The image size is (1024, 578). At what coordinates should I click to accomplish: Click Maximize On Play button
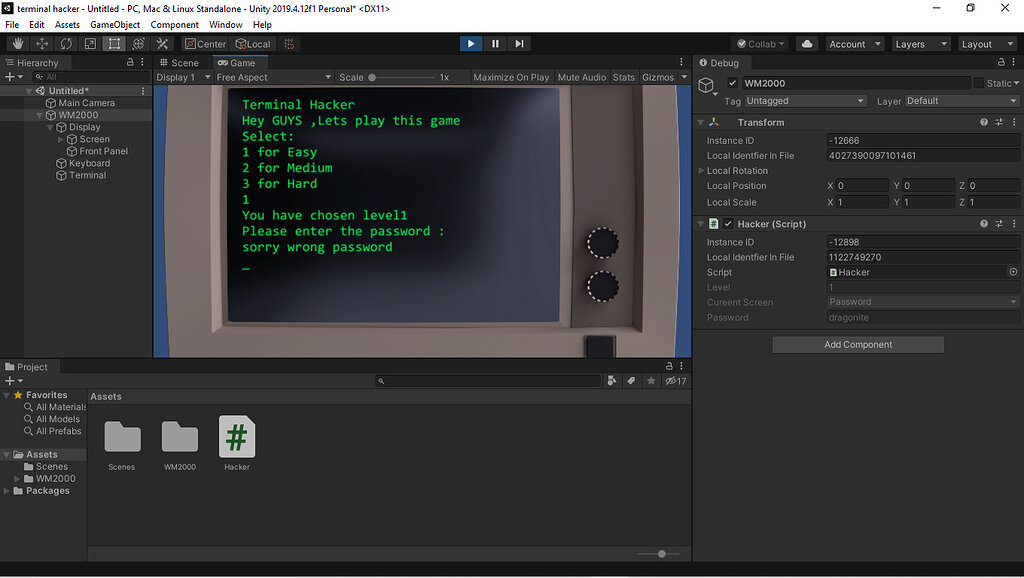[511, 77]
